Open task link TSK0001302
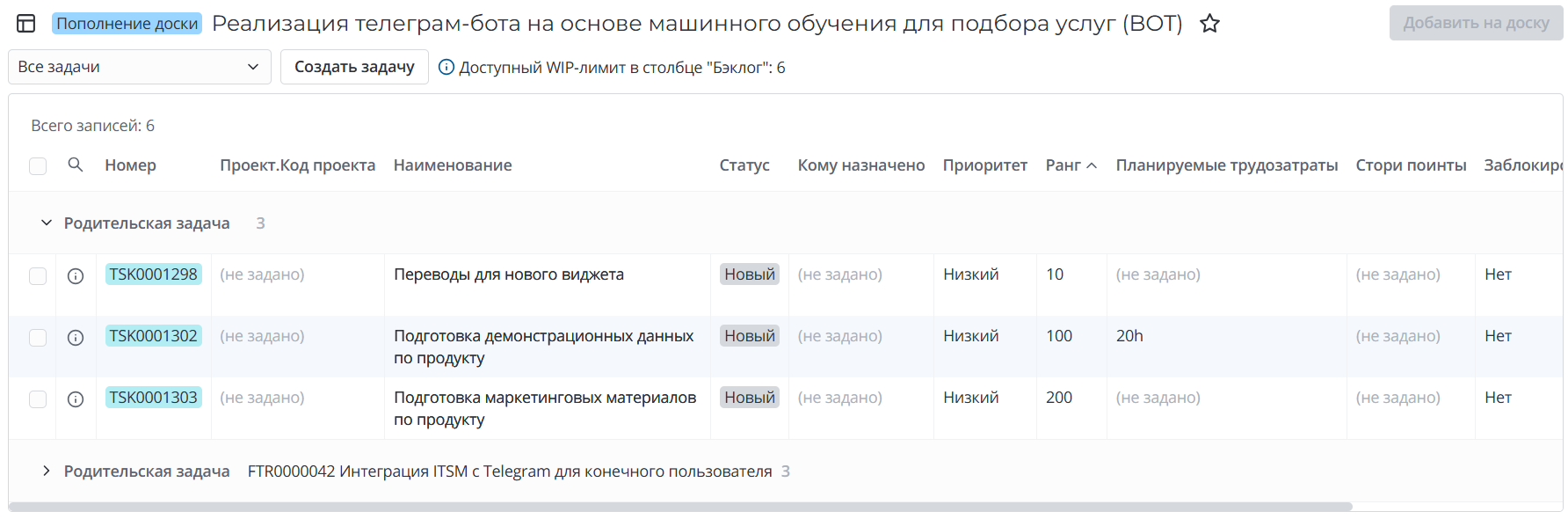The width and height of the screenshot is (1568, 519). coord(153,336)
